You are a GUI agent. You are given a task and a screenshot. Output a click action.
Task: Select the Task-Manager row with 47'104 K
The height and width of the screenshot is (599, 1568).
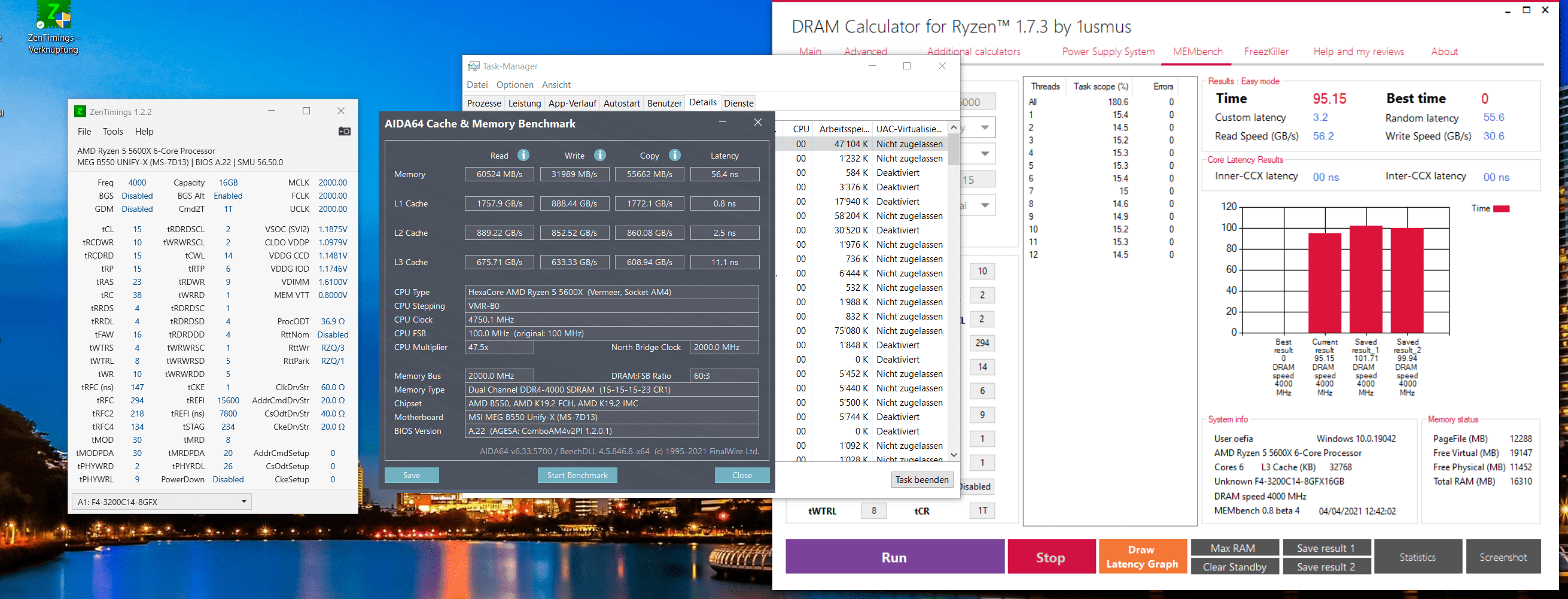pos(862,144)
